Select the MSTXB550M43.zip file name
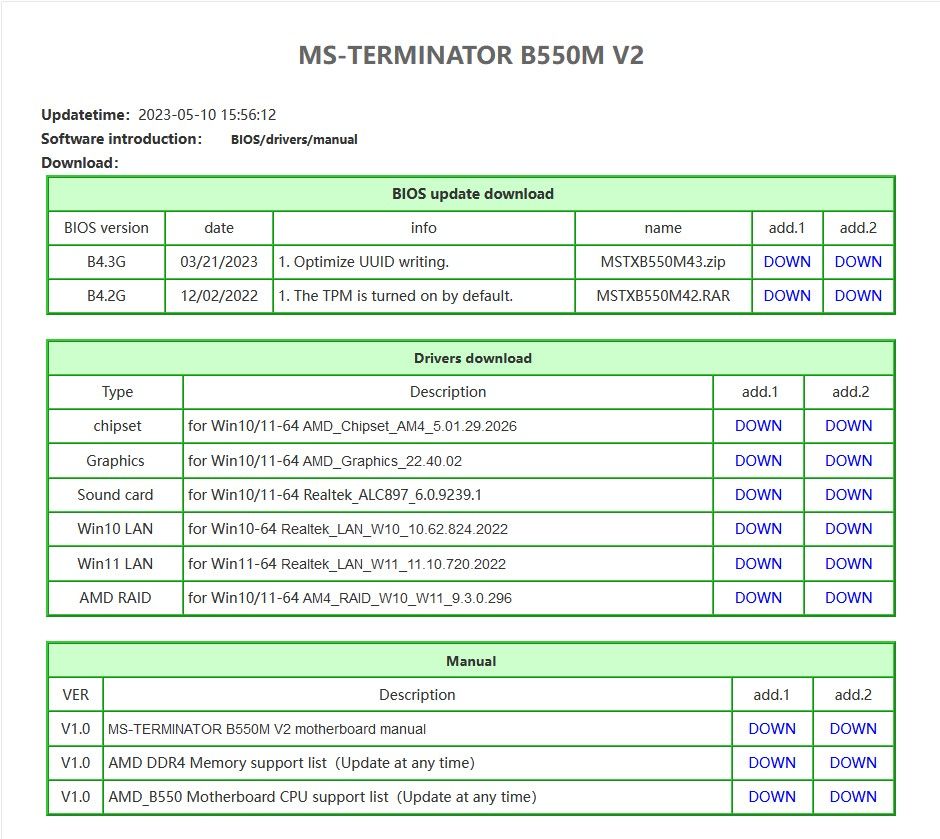 coord(663,262)
